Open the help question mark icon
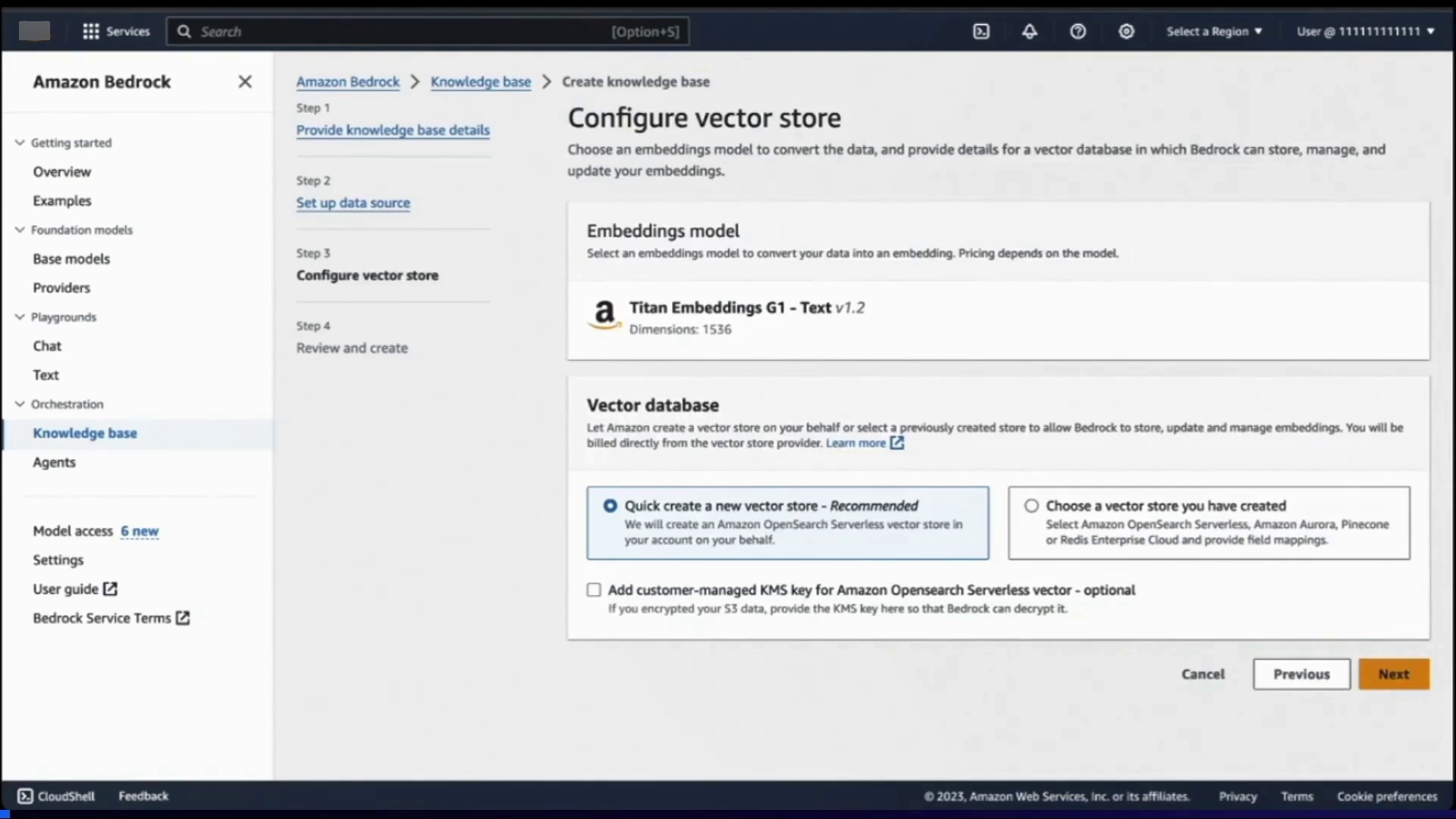 click(x=1078, y=31)
